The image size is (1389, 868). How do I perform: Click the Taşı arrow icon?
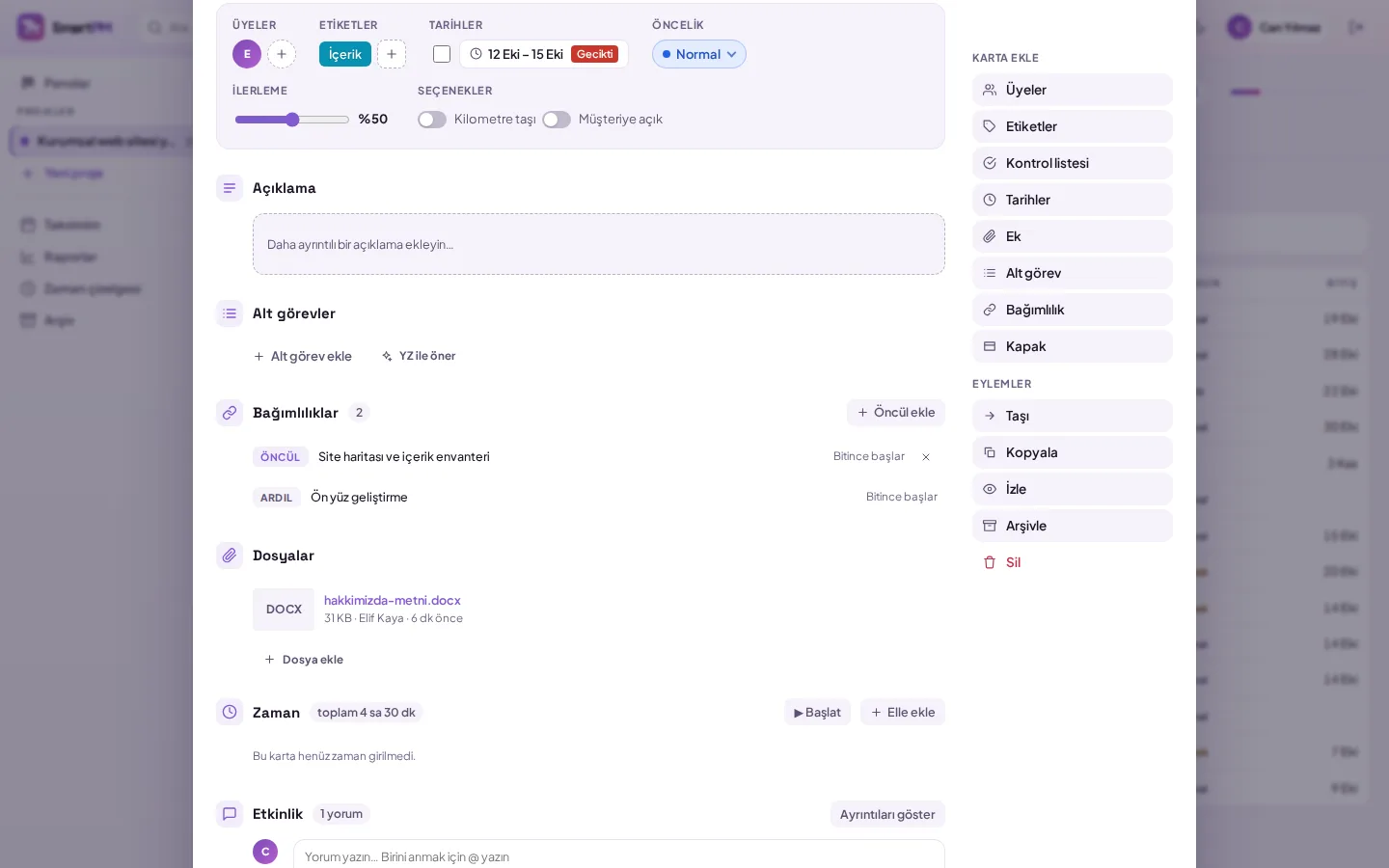click(990, 416)
